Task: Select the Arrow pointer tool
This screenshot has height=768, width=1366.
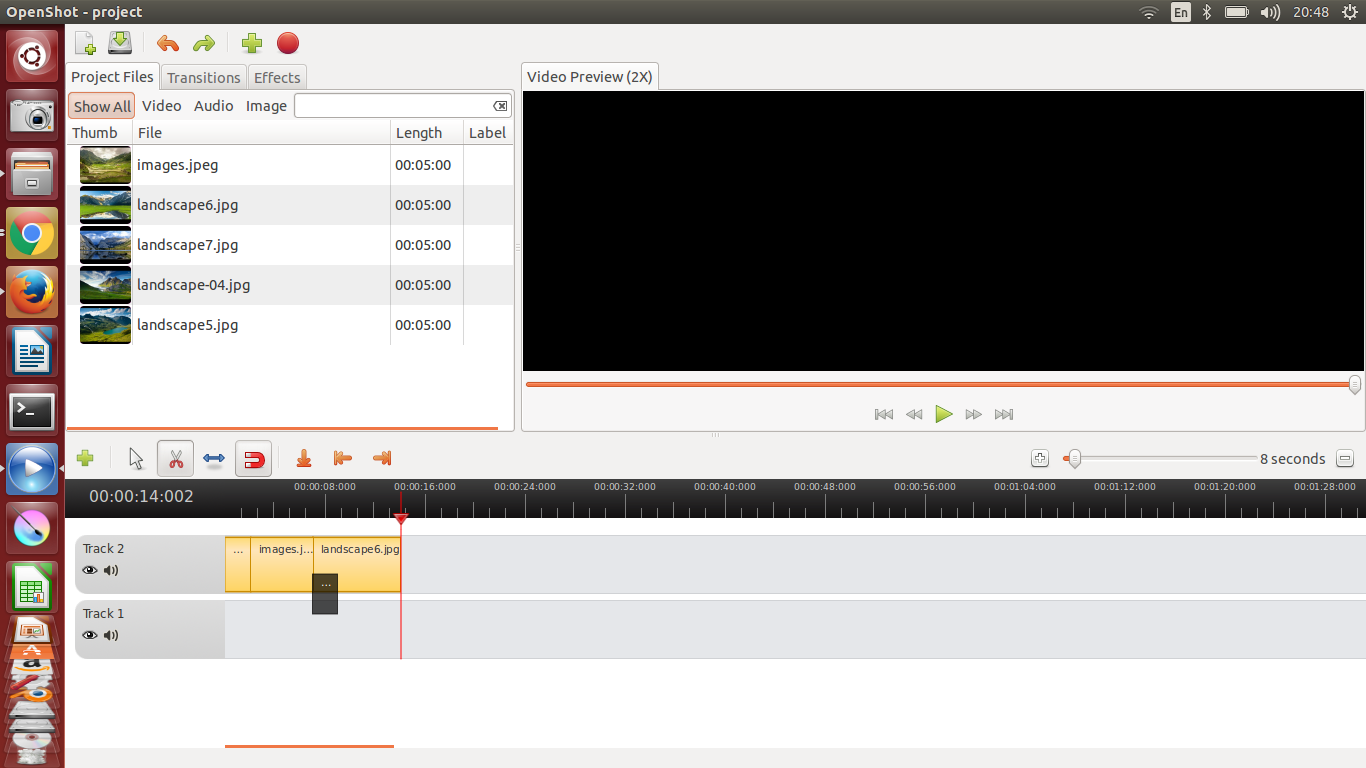Action: 137,458
